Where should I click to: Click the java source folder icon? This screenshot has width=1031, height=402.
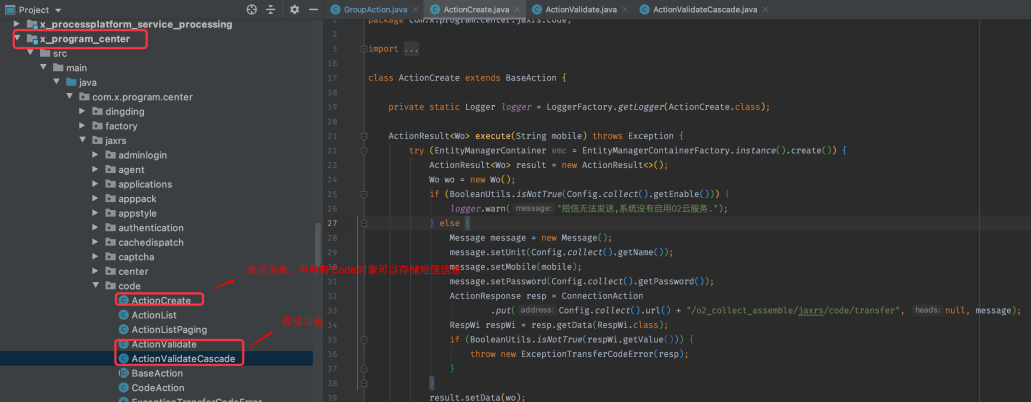pos(71,82)
